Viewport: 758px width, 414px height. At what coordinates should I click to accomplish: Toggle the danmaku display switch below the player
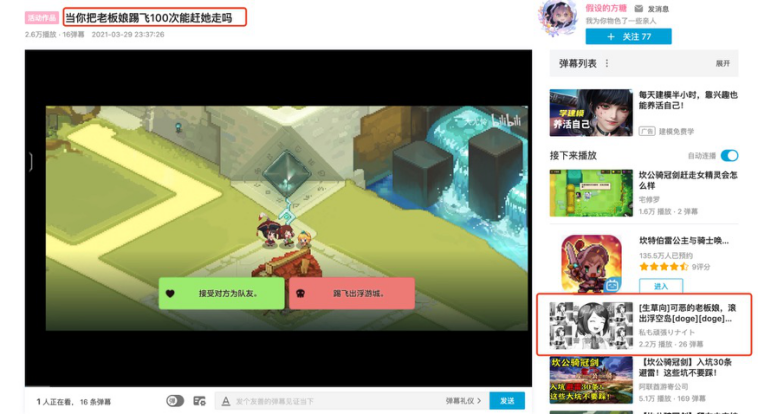click(x=175, y=401)
